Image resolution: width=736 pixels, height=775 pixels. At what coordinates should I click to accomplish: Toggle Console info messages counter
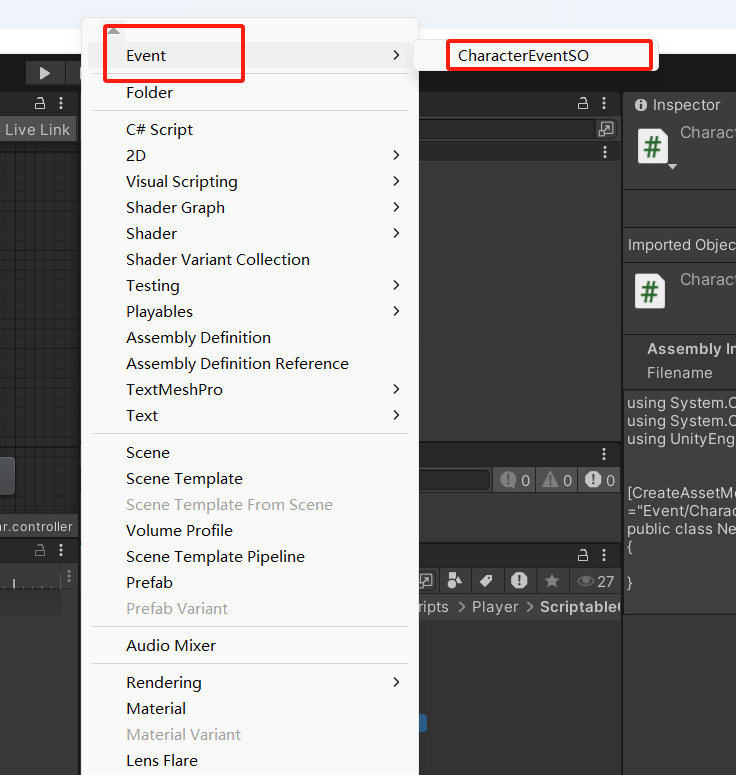point(515,480)
